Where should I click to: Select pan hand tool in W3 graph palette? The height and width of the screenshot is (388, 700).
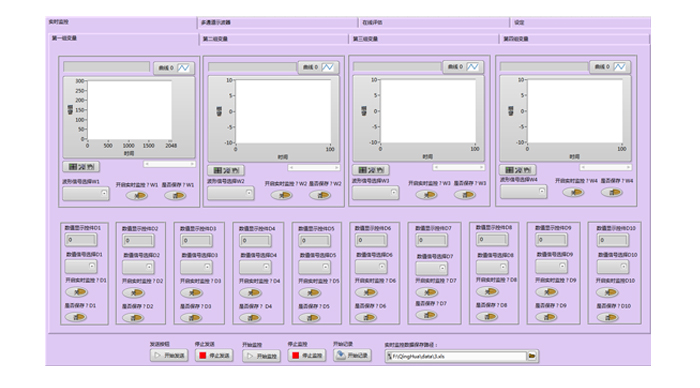(x=380, y=170)
